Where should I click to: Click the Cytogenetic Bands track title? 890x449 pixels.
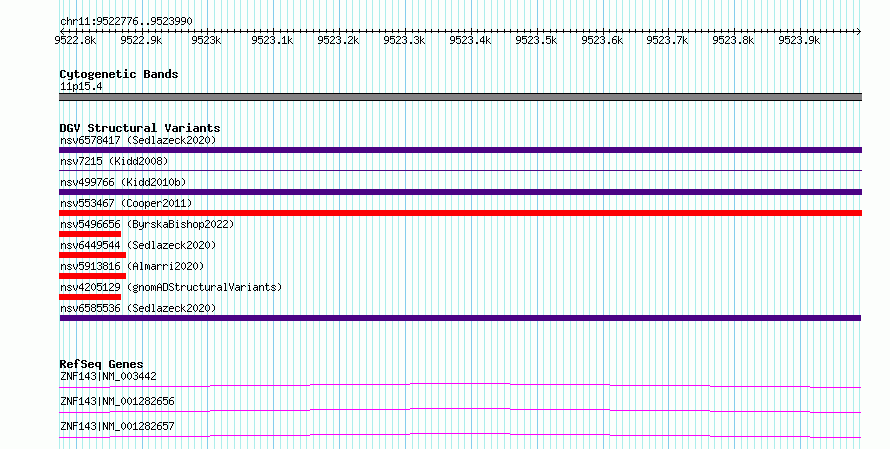coord(119,74)
